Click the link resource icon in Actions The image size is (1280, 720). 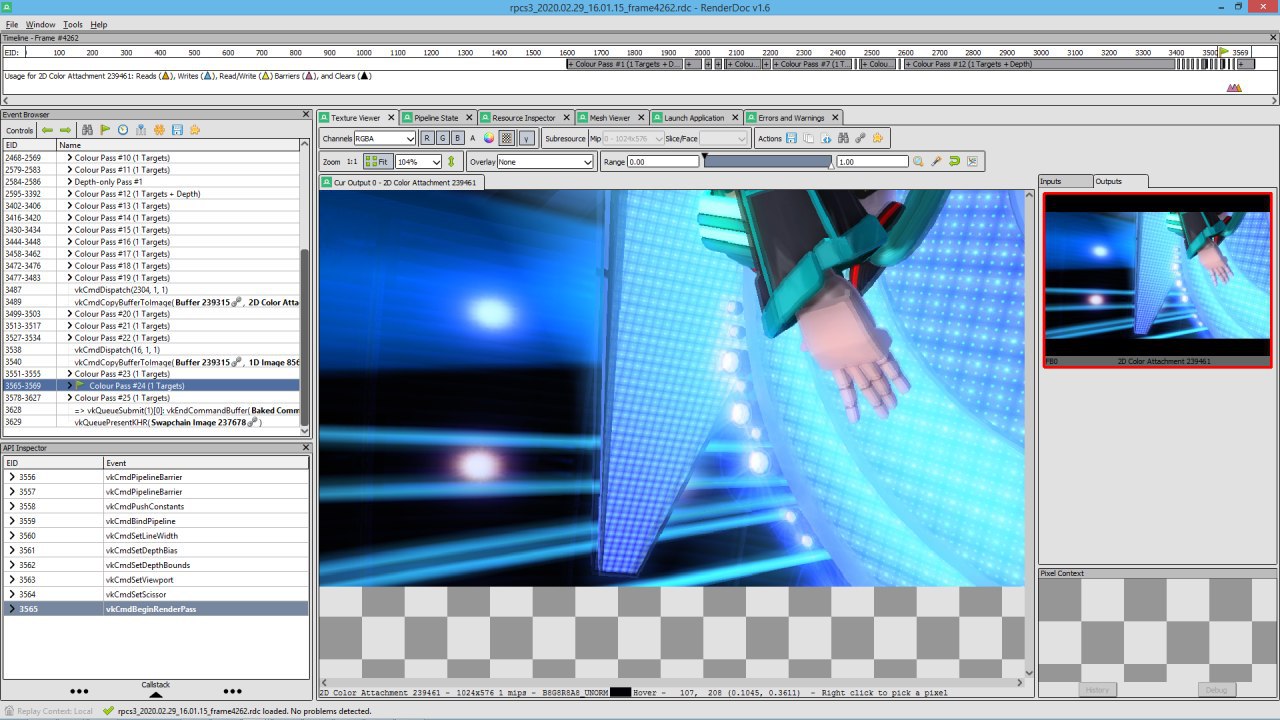coord(860,138)
